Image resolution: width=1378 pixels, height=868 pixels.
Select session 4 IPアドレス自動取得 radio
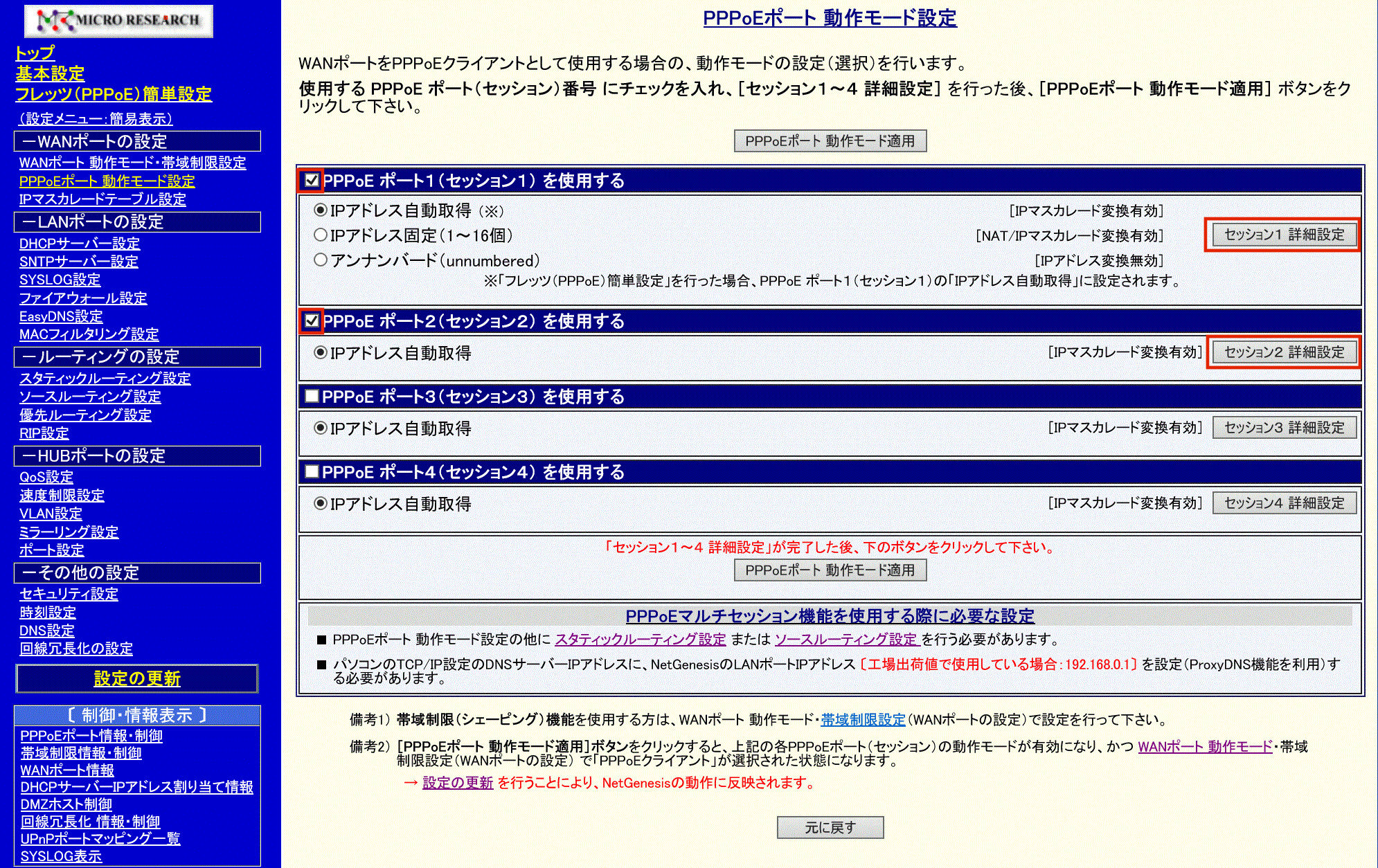click(321, 503)
